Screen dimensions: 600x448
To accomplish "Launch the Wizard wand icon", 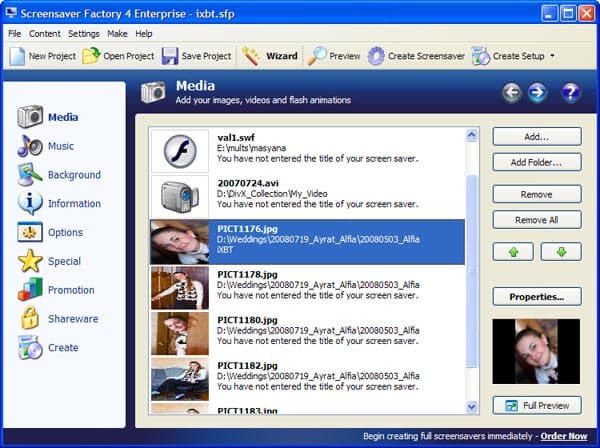I will pyautogui.click(x=251, y=56).
